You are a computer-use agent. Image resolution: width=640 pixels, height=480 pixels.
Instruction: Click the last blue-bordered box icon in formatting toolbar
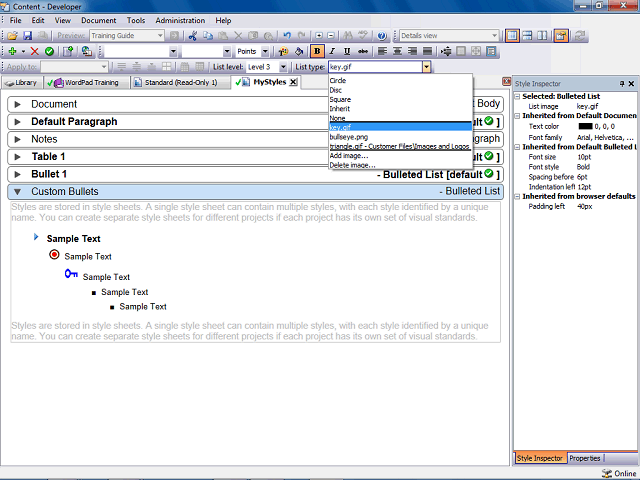point(491,51)
